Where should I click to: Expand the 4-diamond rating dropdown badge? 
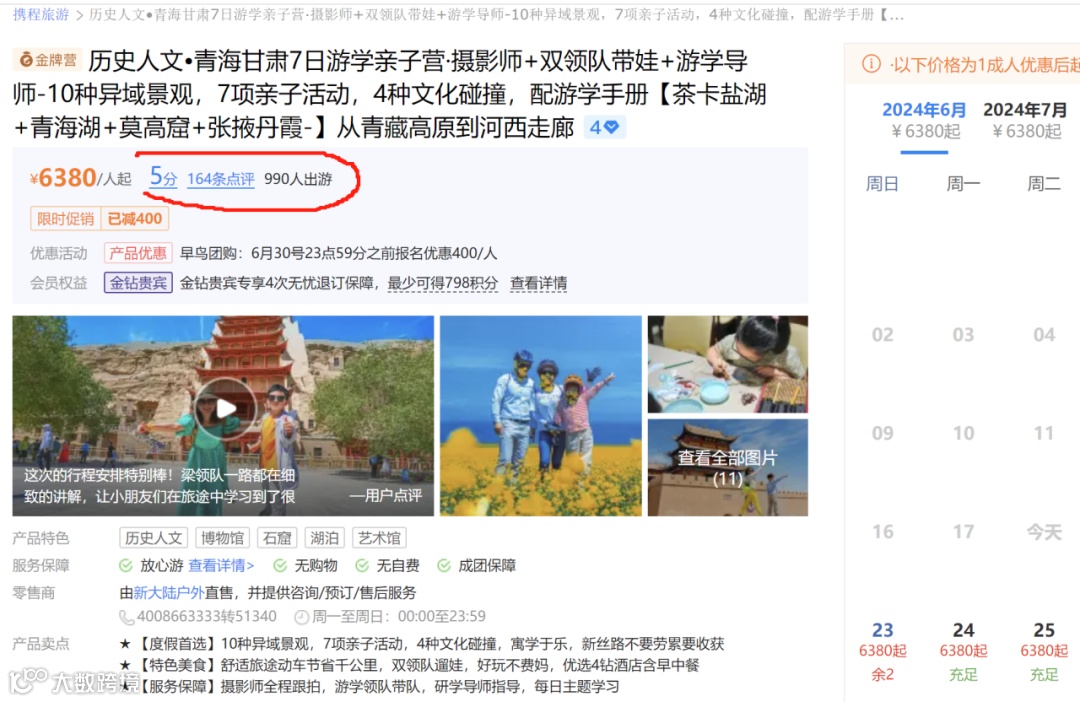604,127
